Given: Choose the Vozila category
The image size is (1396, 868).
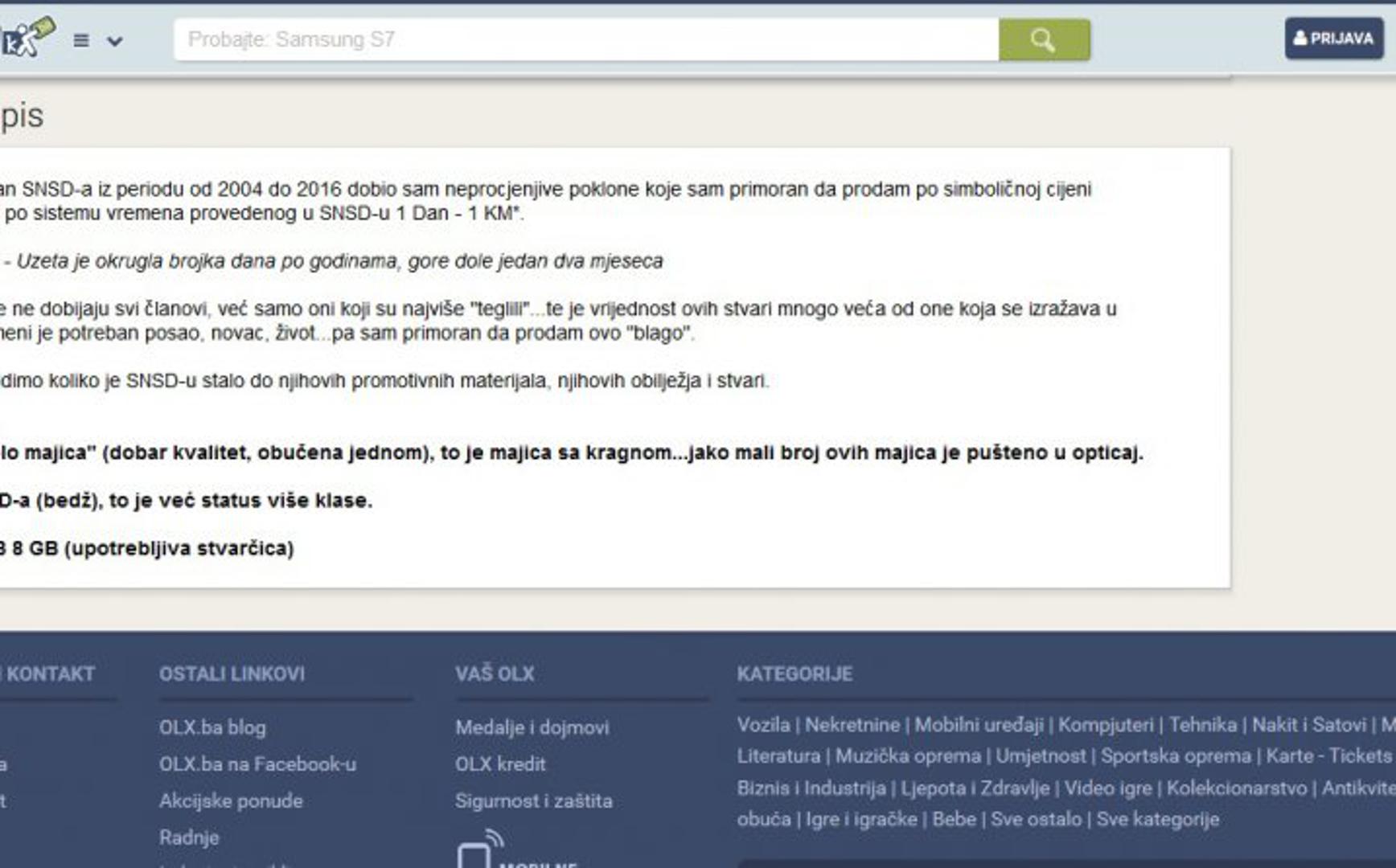Looking at the screenshot, I should (x=763, y=725).
